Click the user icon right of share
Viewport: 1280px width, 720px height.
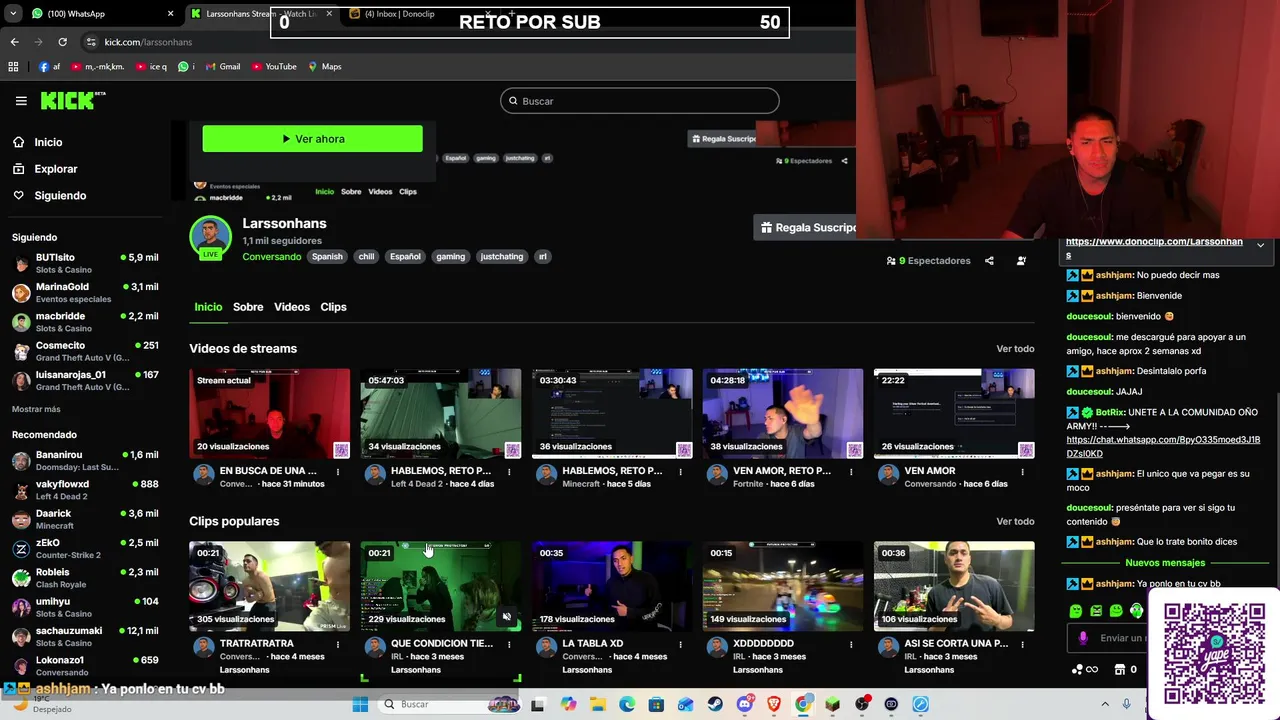click(1021, 260)
